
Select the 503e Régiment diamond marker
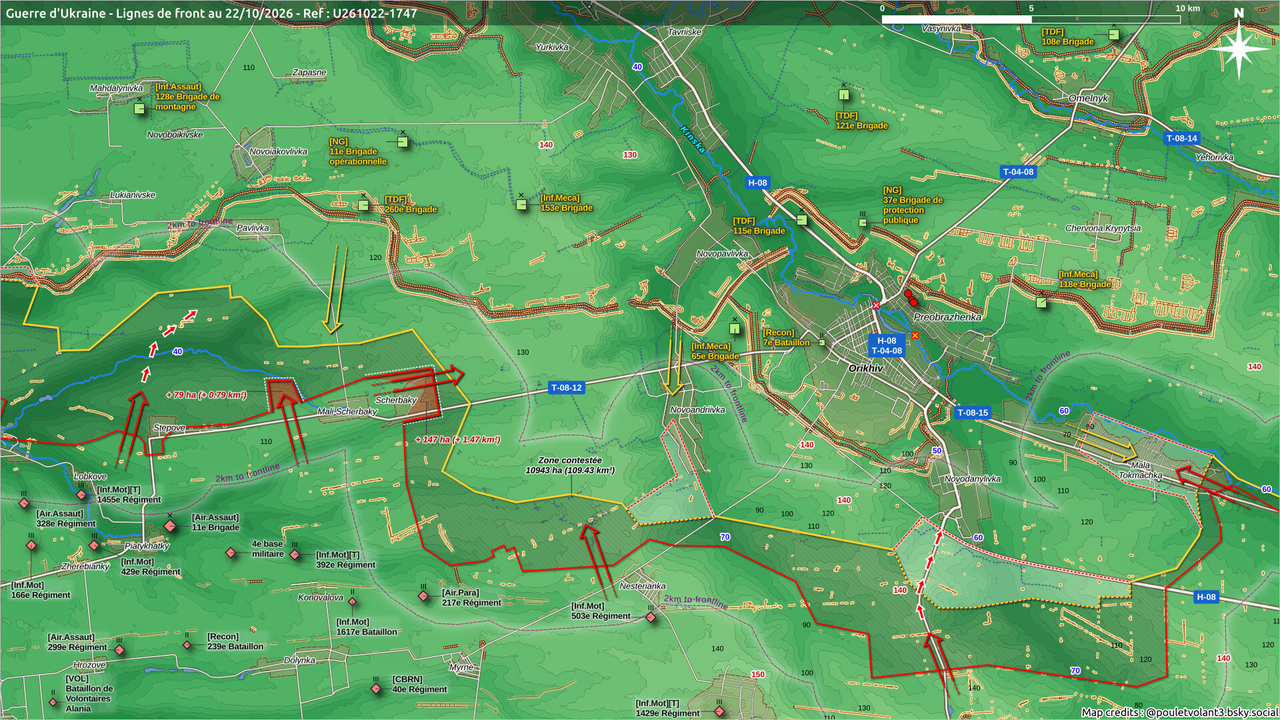point(651,617)
